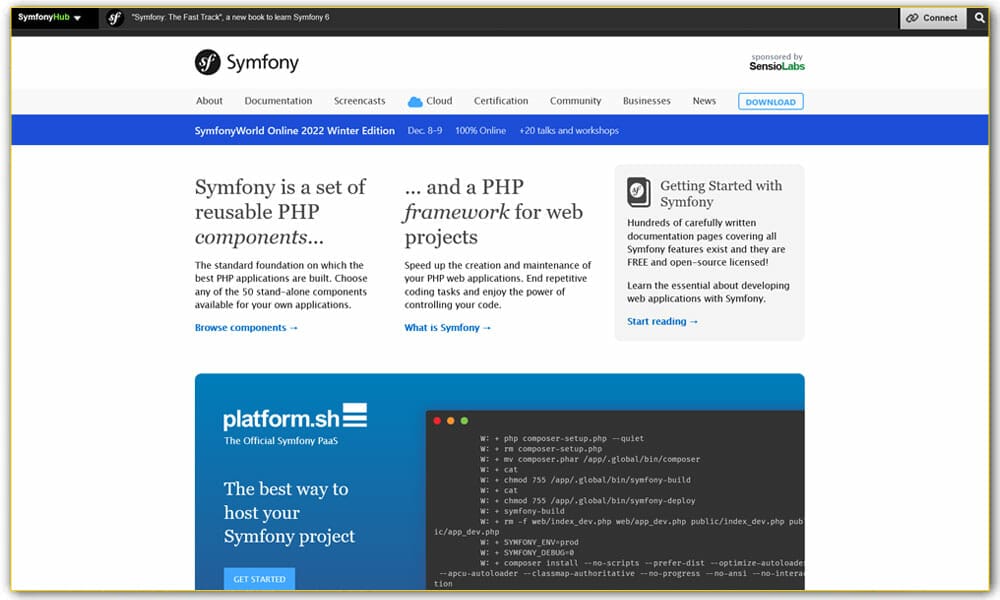Follow the Browse components link
The height and width of the screenshot is (600, 1000).
(246, 327)
